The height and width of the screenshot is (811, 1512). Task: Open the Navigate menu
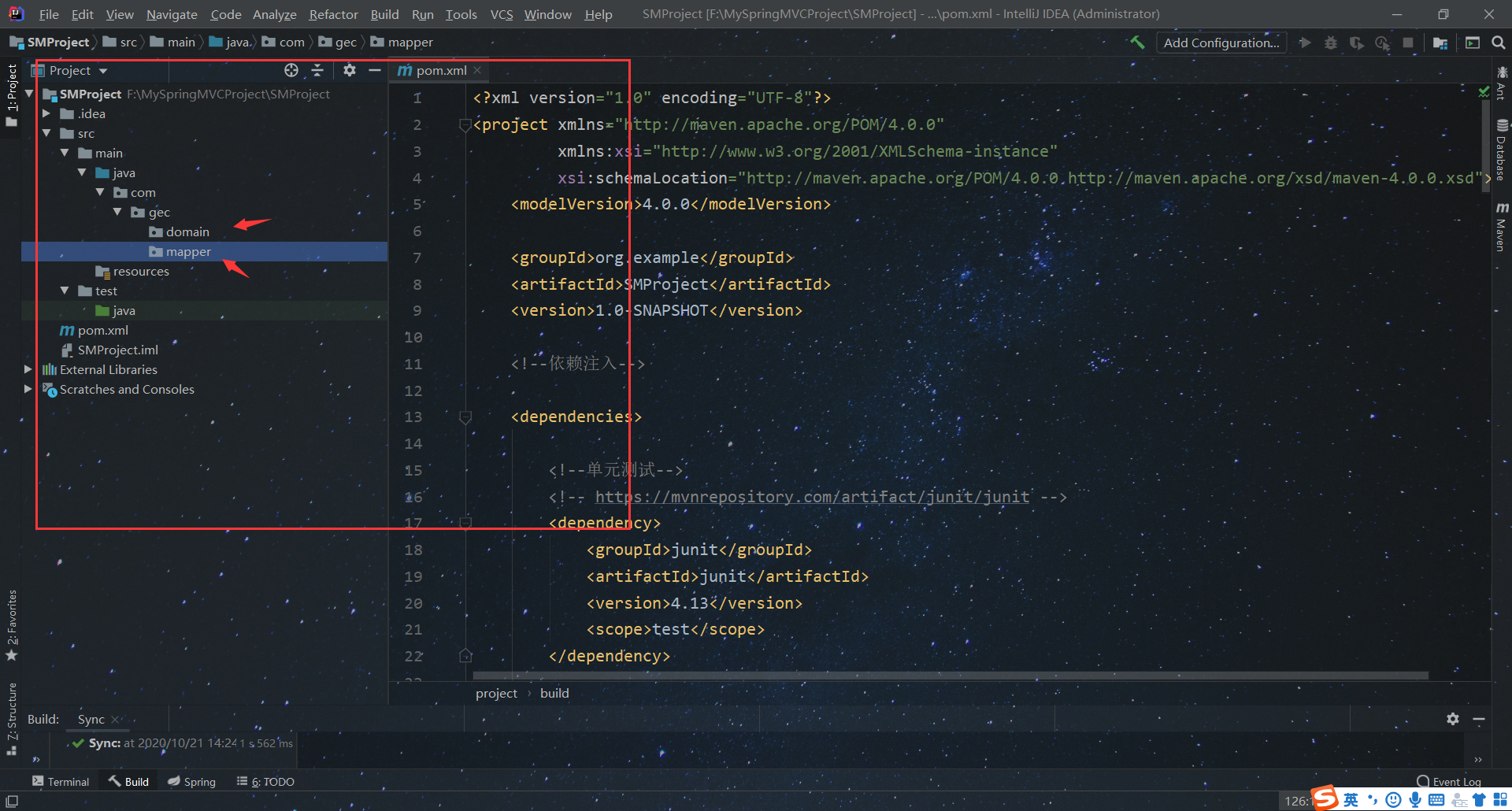172,14
